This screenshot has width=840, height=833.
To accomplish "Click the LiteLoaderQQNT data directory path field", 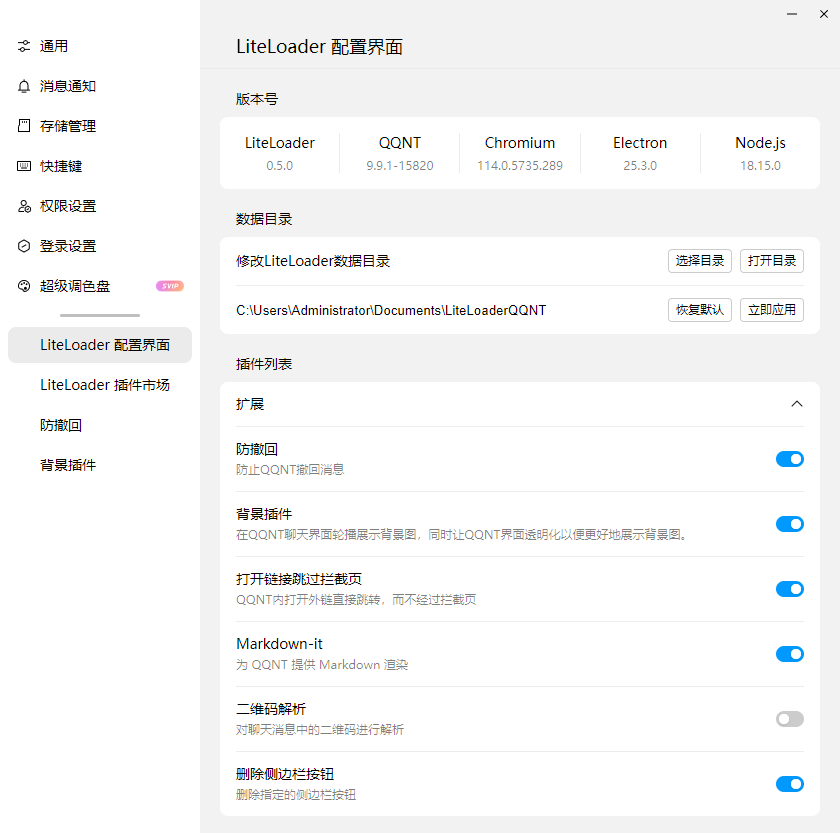I will coord(390,310).
